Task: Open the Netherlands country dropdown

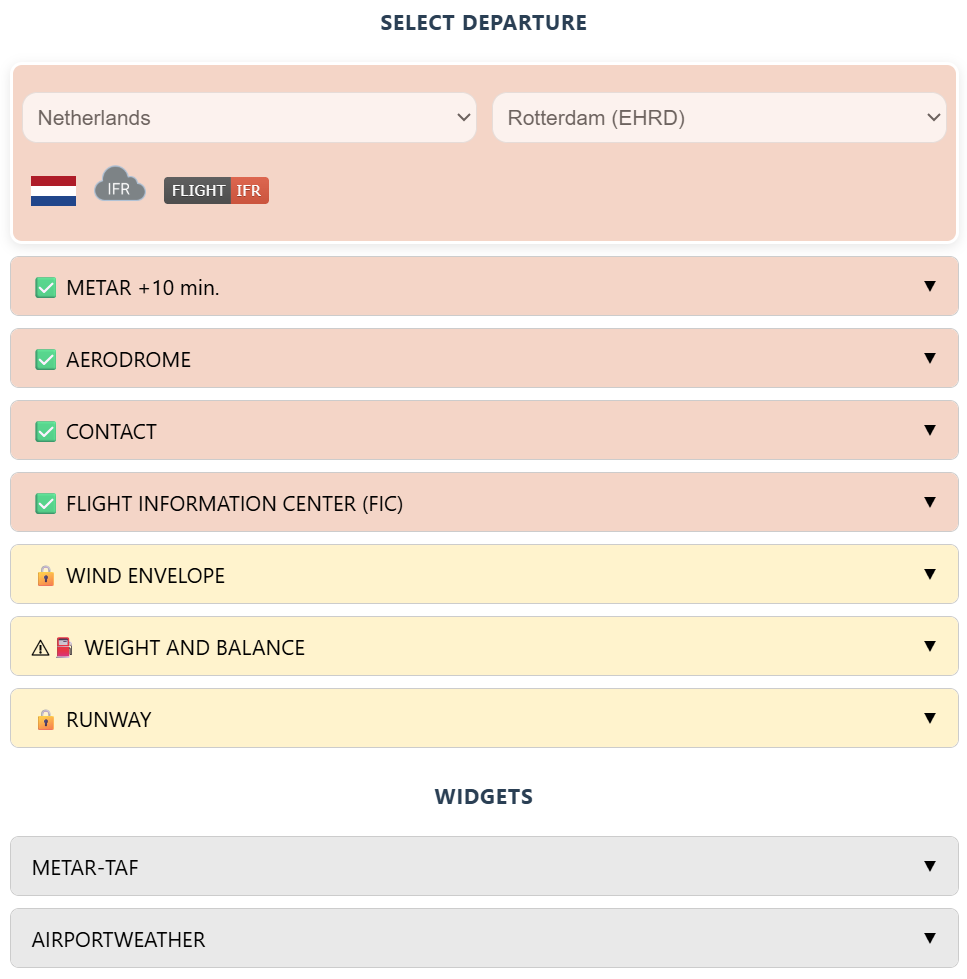Action: [249, 118]
